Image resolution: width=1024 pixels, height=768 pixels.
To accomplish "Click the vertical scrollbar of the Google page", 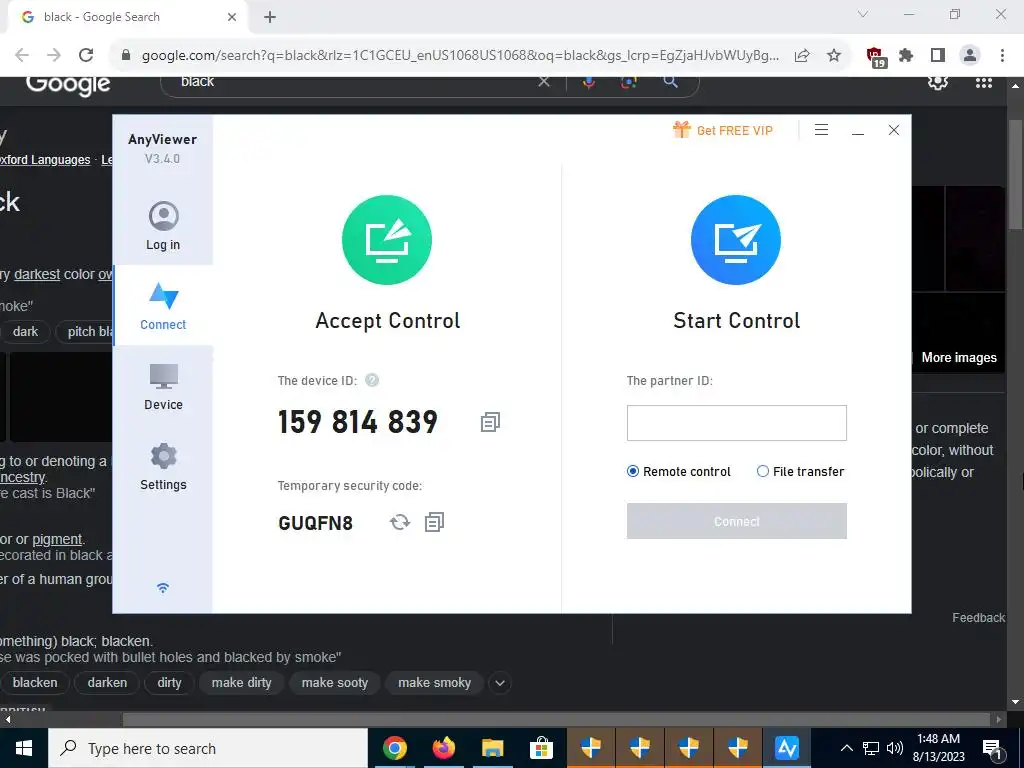I will [1014, 174].
